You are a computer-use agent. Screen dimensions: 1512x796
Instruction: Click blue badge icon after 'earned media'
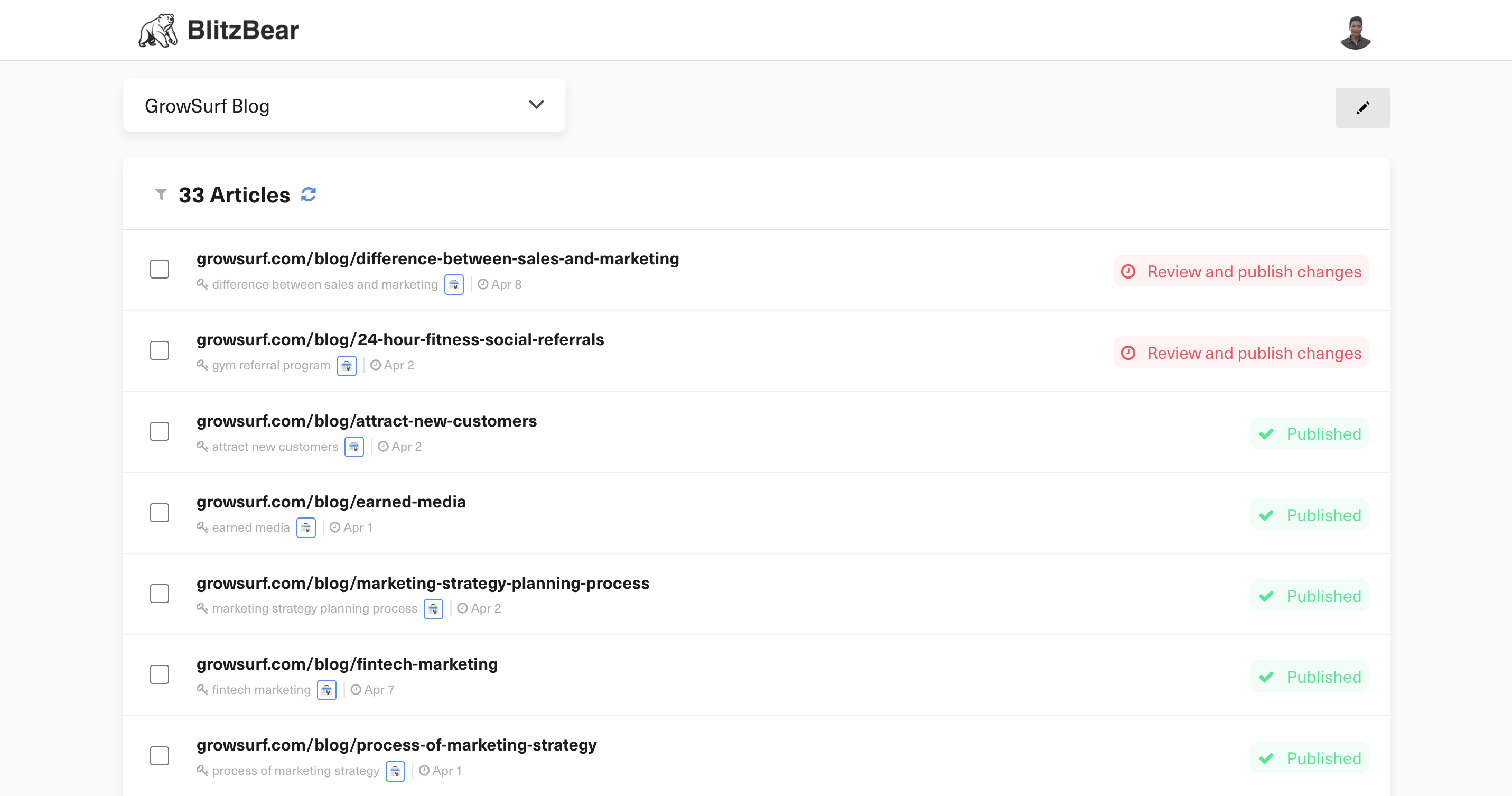click(306, 527)
